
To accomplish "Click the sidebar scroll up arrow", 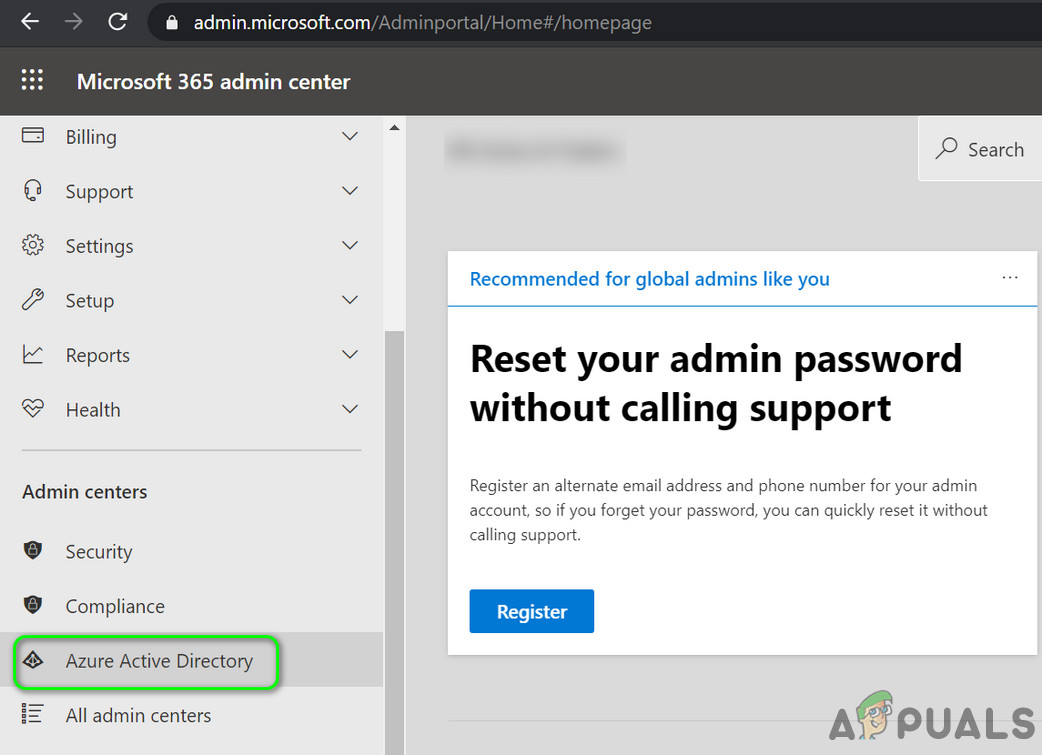I will pos(394,128).
